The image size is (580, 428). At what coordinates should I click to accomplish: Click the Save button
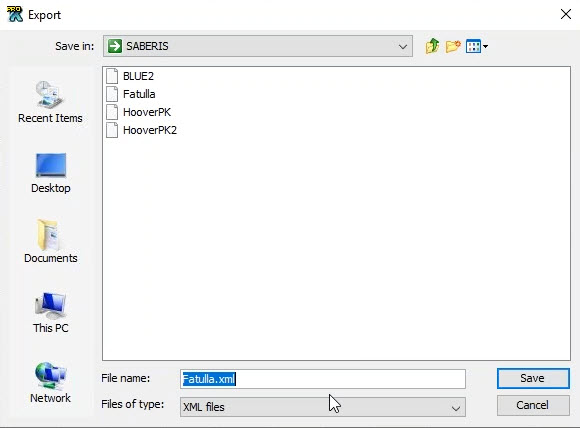533,378
